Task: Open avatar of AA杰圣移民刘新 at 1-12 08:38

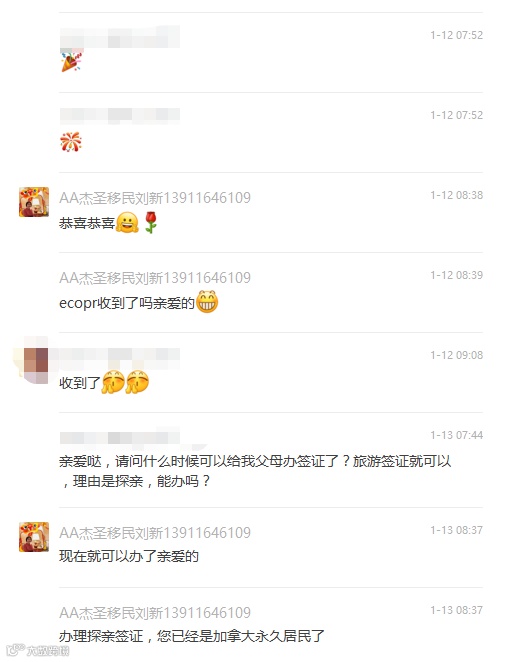Action: tap(34, 202)
